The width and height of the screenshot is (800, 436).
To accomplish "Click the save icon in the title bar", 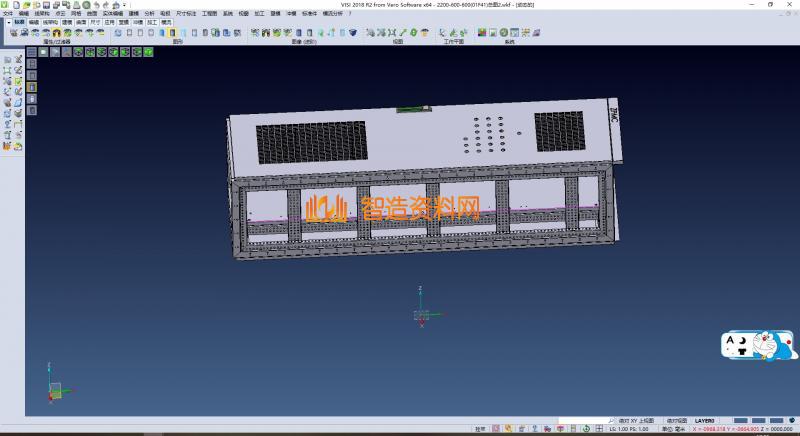I will pyautogui.click(x=46, y=5).
